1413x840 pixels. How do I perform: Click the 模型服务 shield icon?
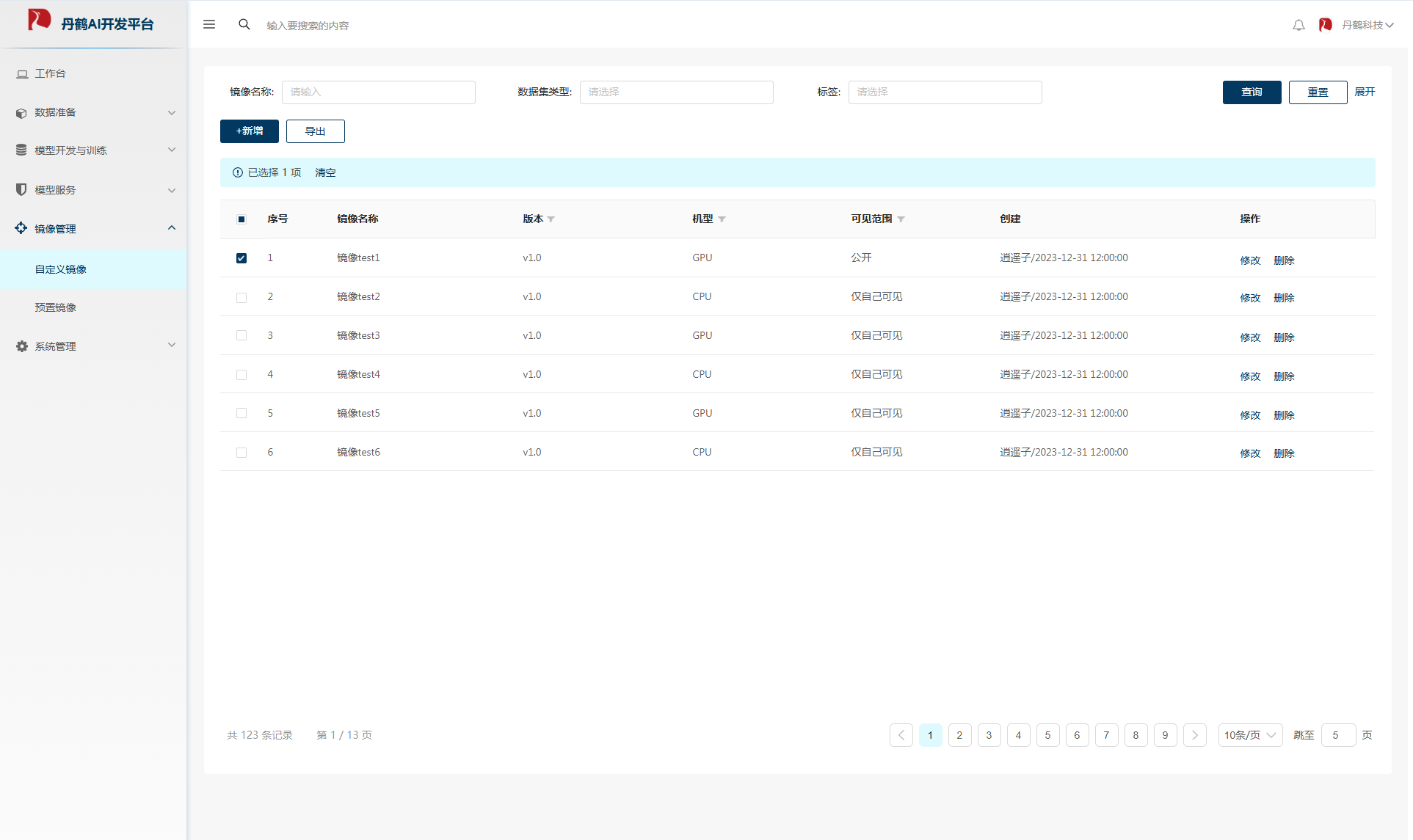coord(21,189)
